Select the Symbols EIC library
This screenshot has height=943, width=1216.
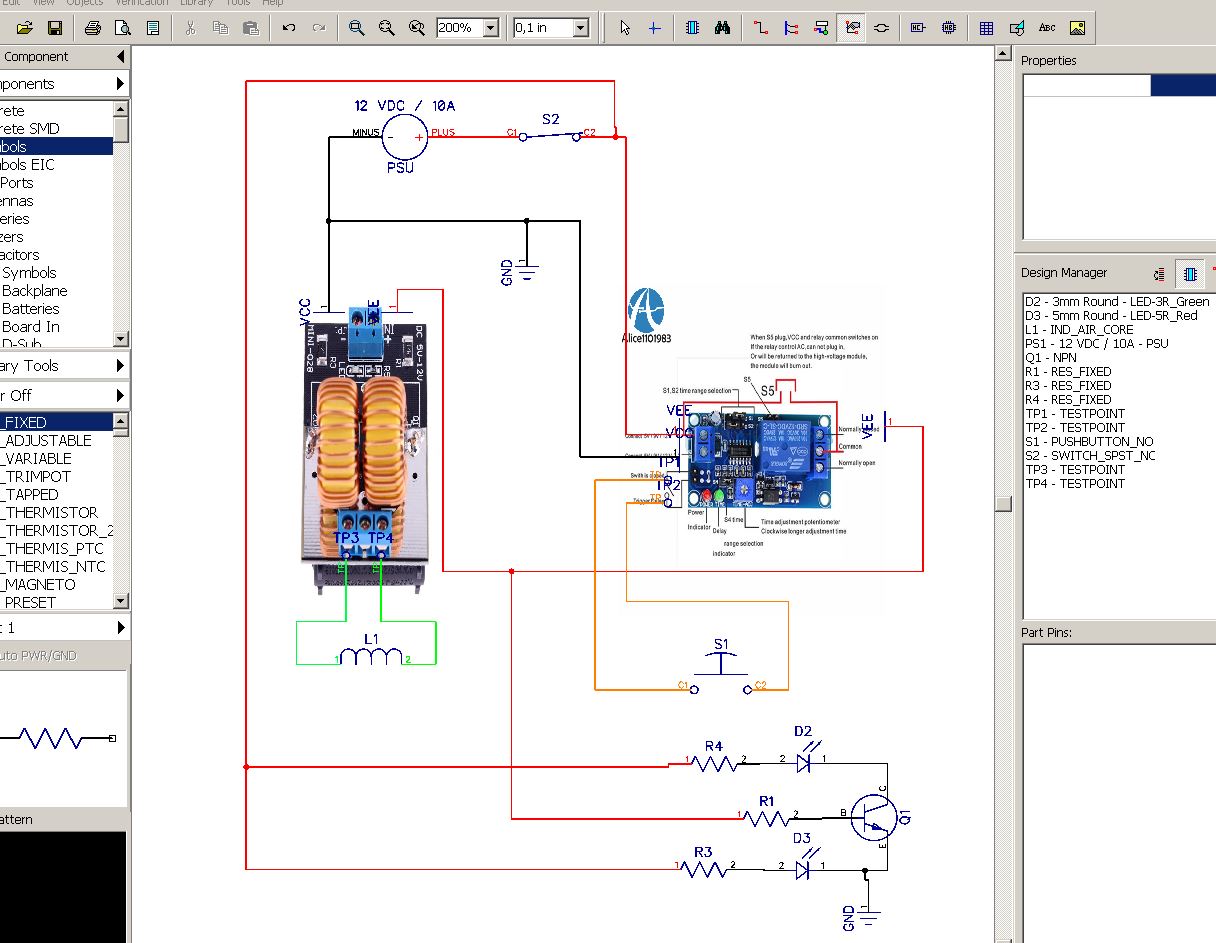(x=56, y=165)
